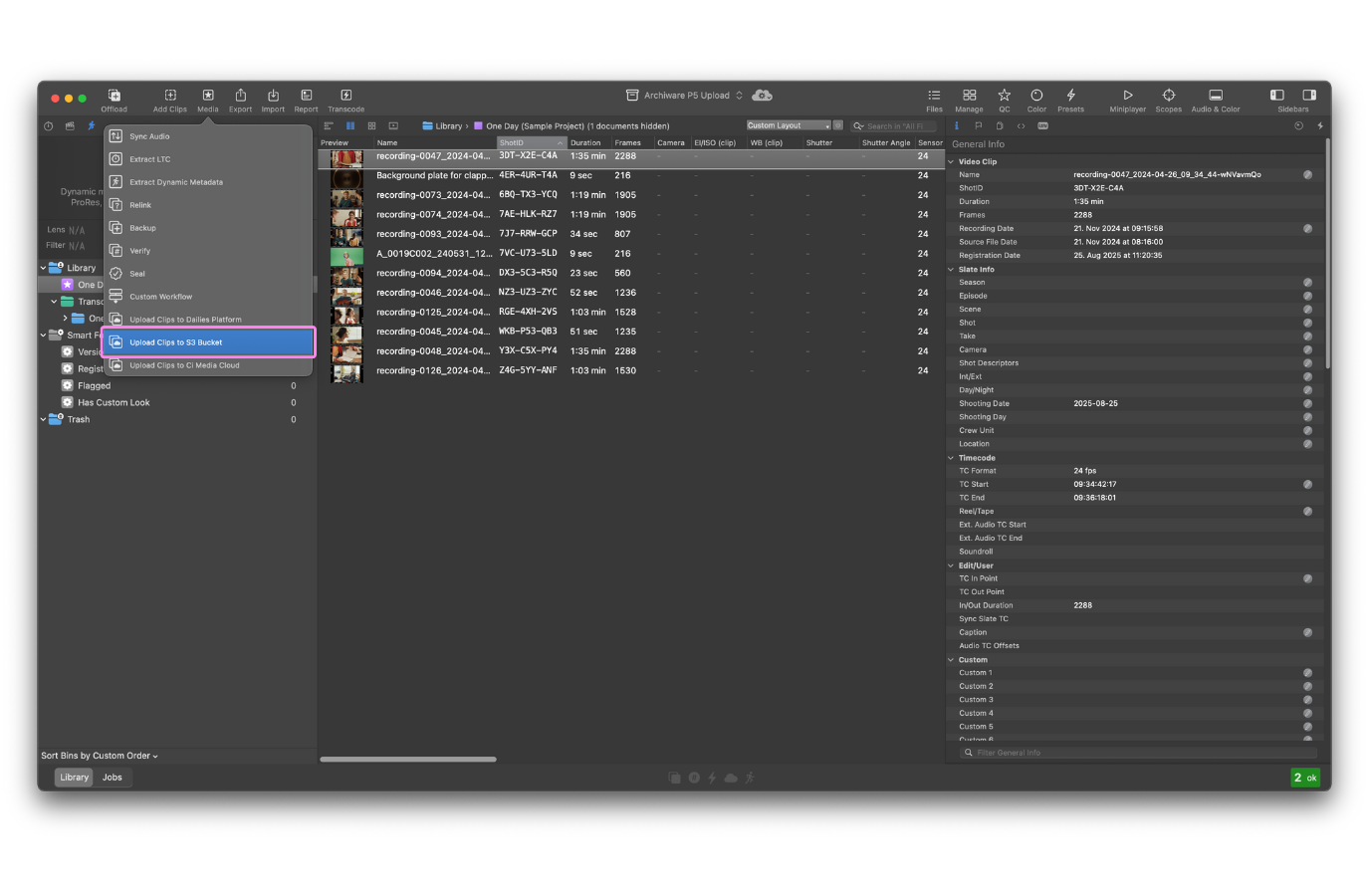This screenshot has height=896, width=1369.
Task: Open the Add Clips tool
Action: pyautogui.click(x=170, y=97)
